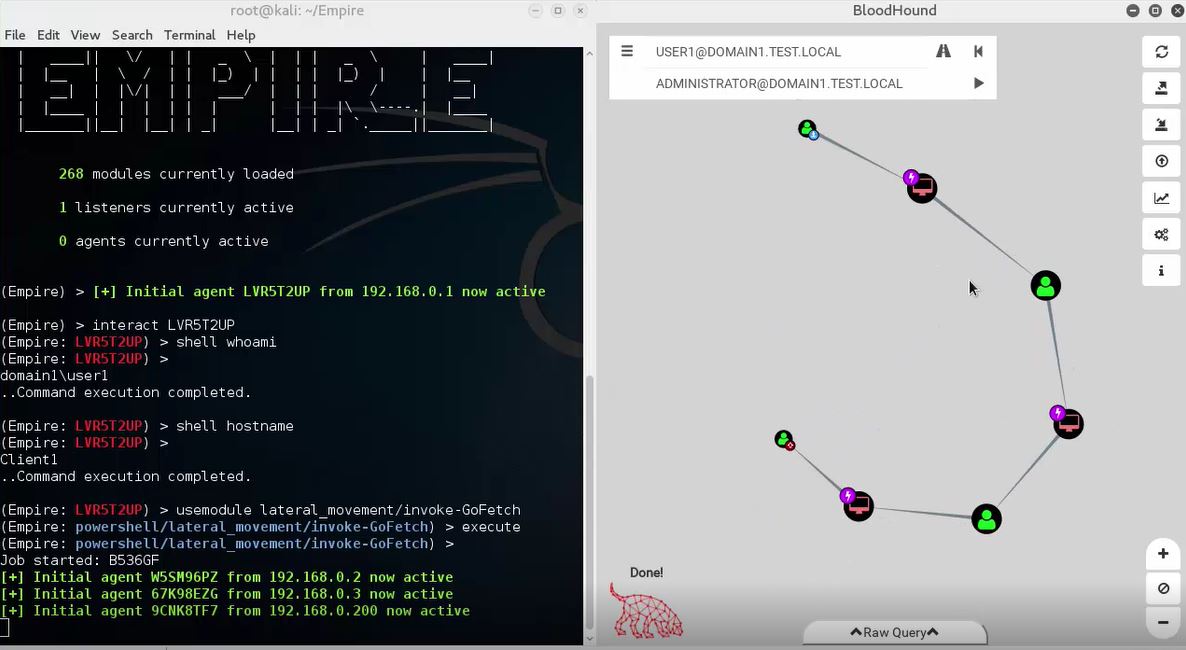Click the terminal scrollbar down arrow
The image size is (1186, 650).
[x=590, y=639]
